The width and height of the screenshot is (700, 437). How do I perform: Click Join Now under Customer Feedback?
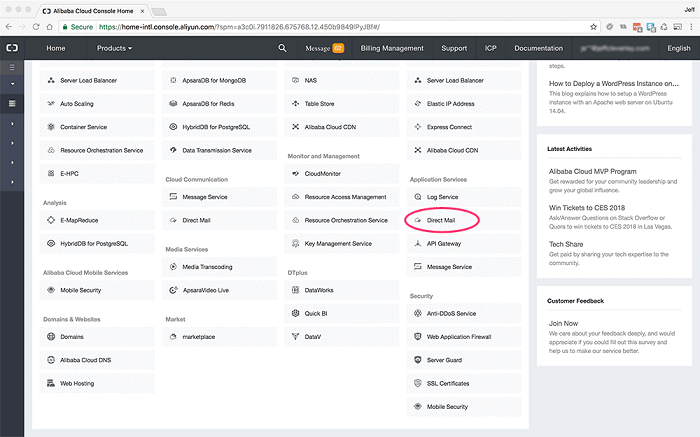[x=563, y=323]
